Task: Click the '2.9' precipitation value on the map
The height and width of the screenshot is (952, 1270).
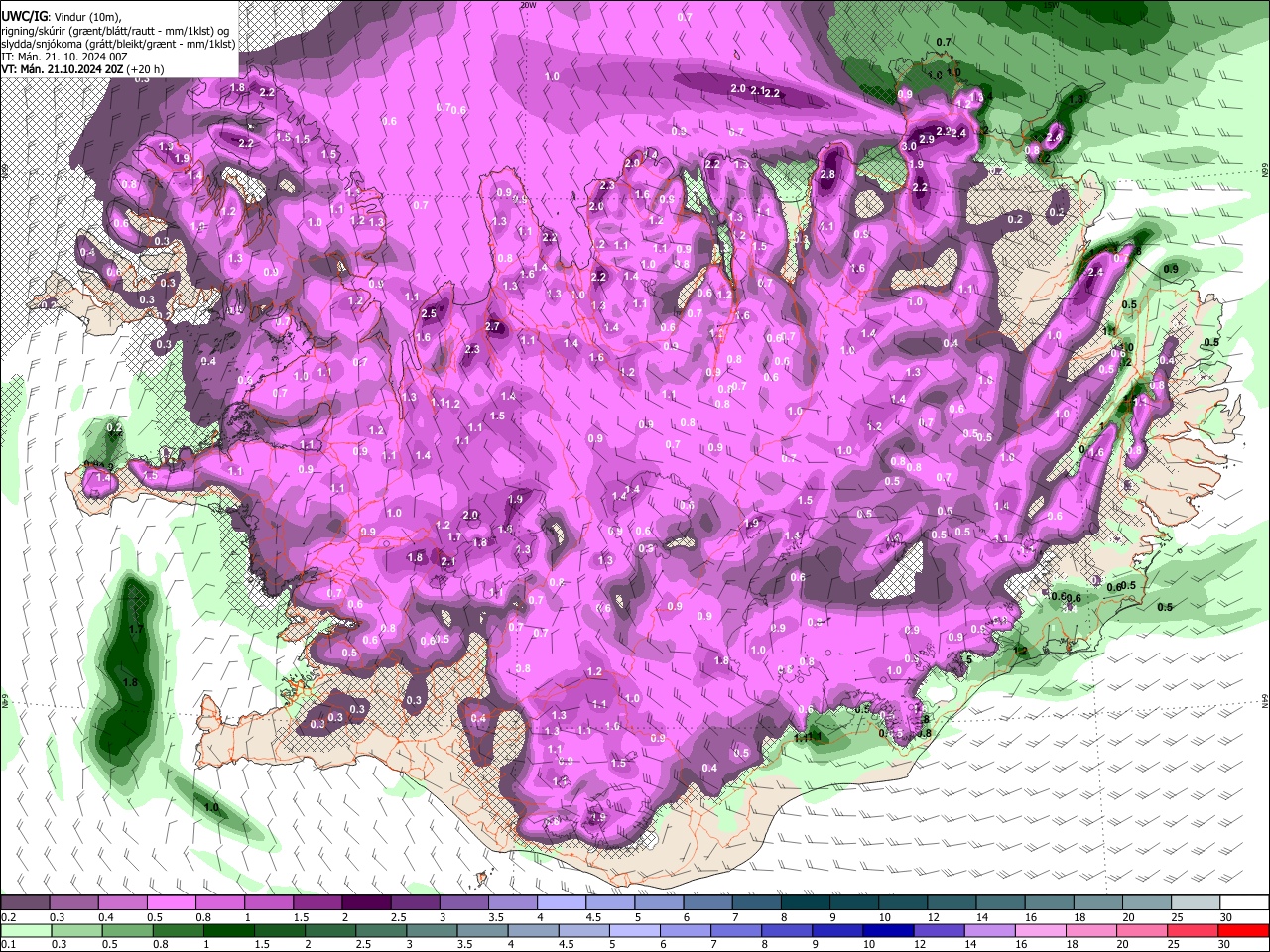Action: (x=927, y=140)
